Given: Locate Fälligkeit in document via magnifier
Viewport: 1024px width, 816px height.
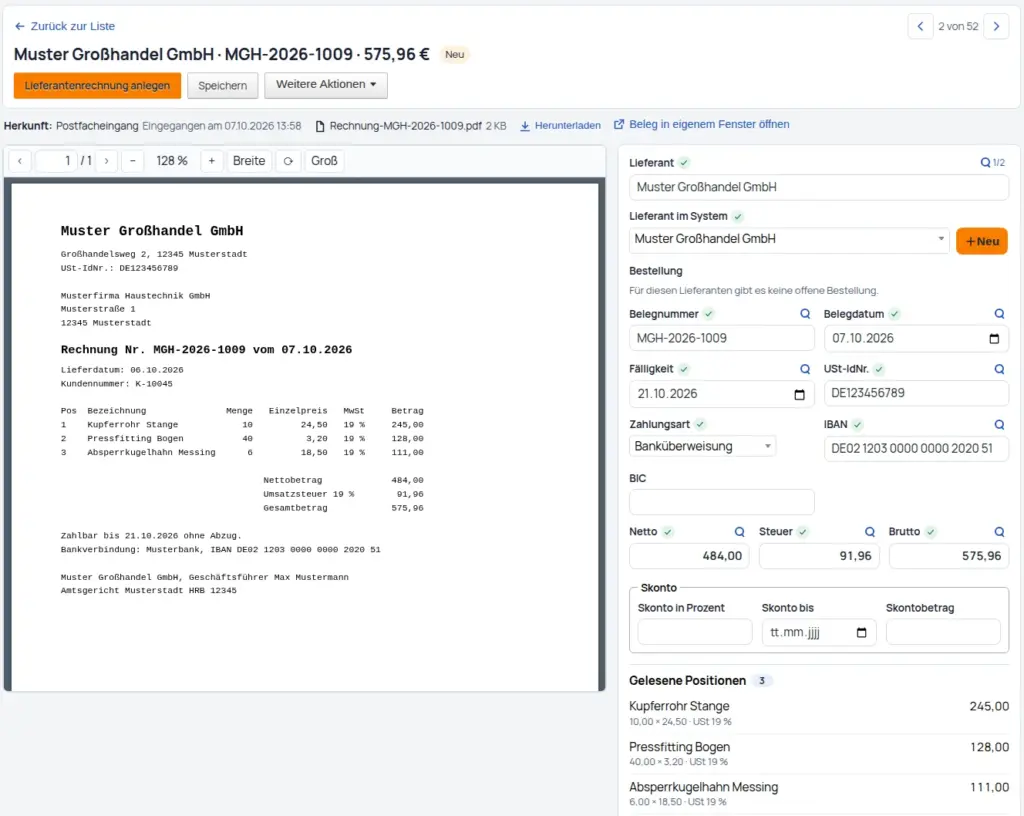Looking at the screenshot, I should pos(805,369).
